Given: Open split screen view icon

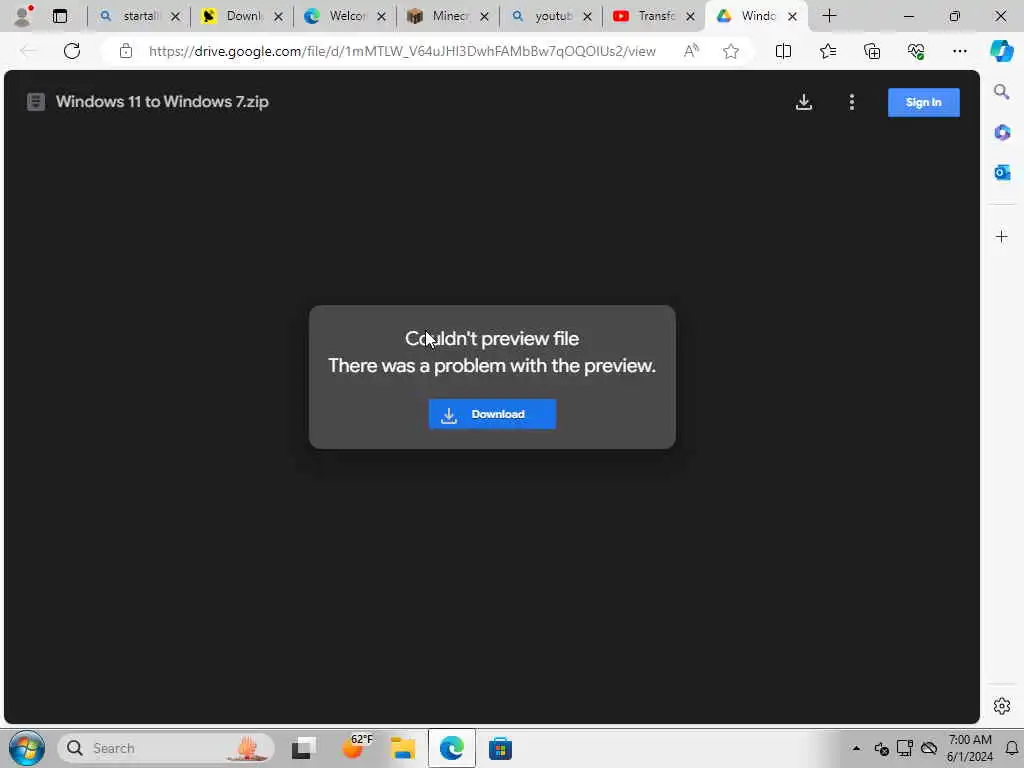Looking at the screenshot, I should pyautogui.click(x=783, y=51).
